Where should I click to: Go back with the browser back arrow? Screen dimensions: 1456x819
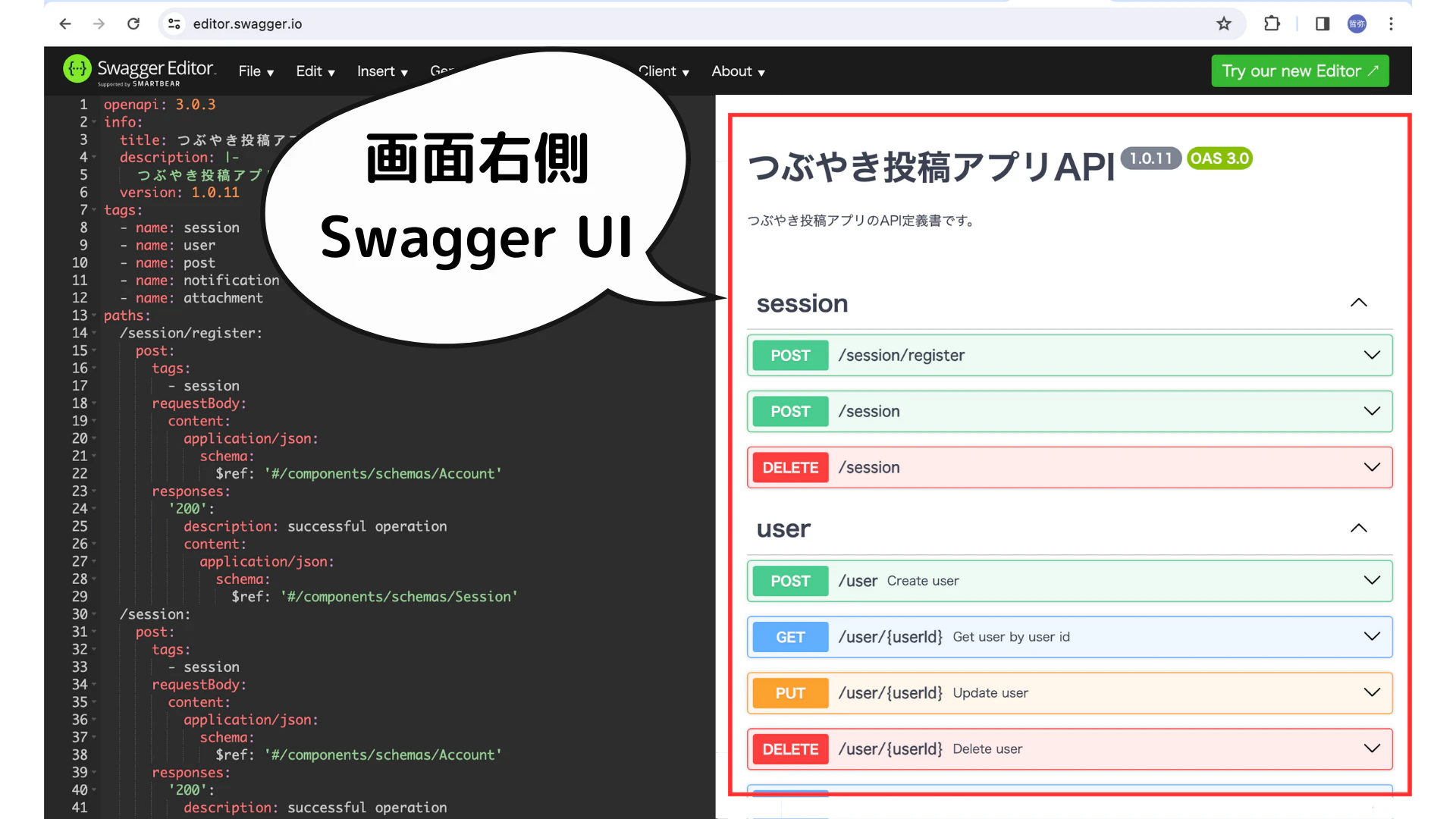(x=65, y=24)
